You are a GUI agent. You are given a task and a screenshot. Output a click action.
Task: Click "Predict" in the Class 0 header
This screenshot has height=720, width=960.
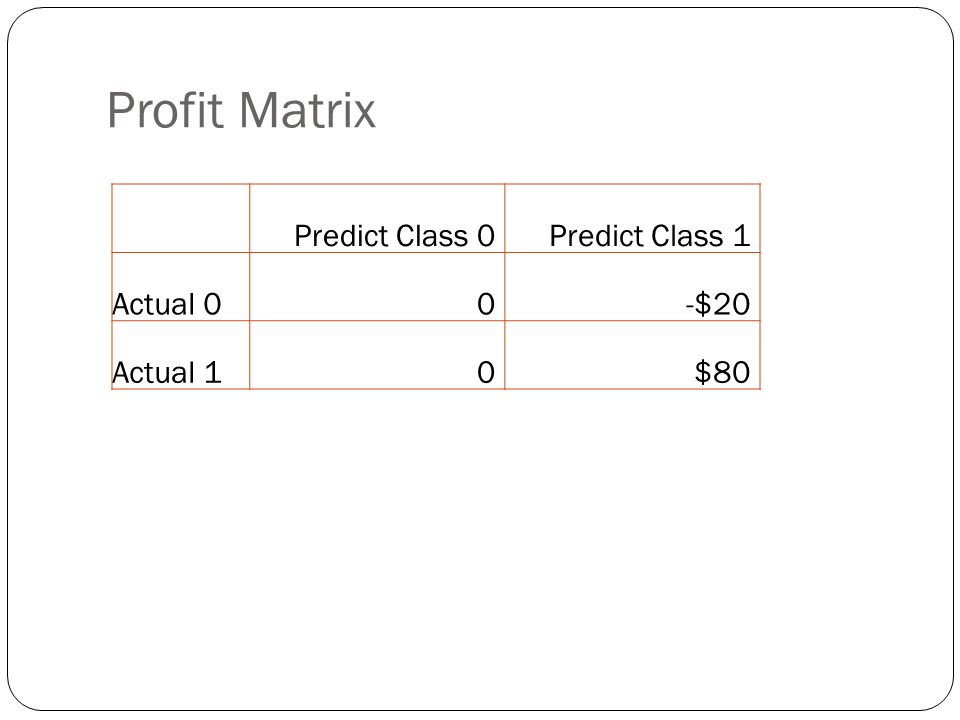[342, 236]
